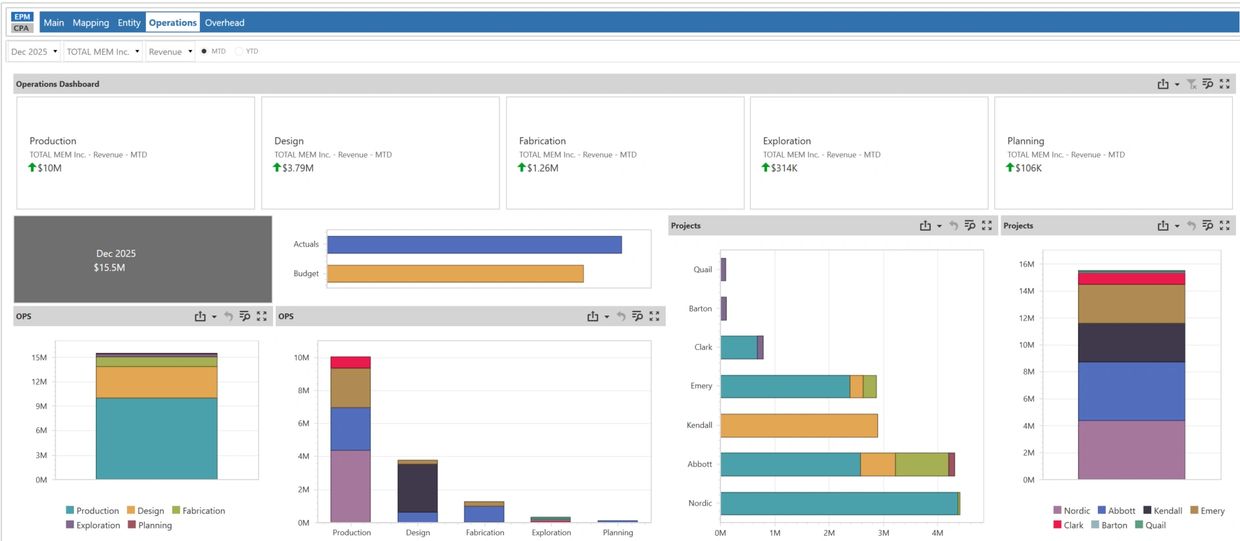Open the Dec 2025 period dropdown
This screenshot has height=541, width=1240.
34,51
